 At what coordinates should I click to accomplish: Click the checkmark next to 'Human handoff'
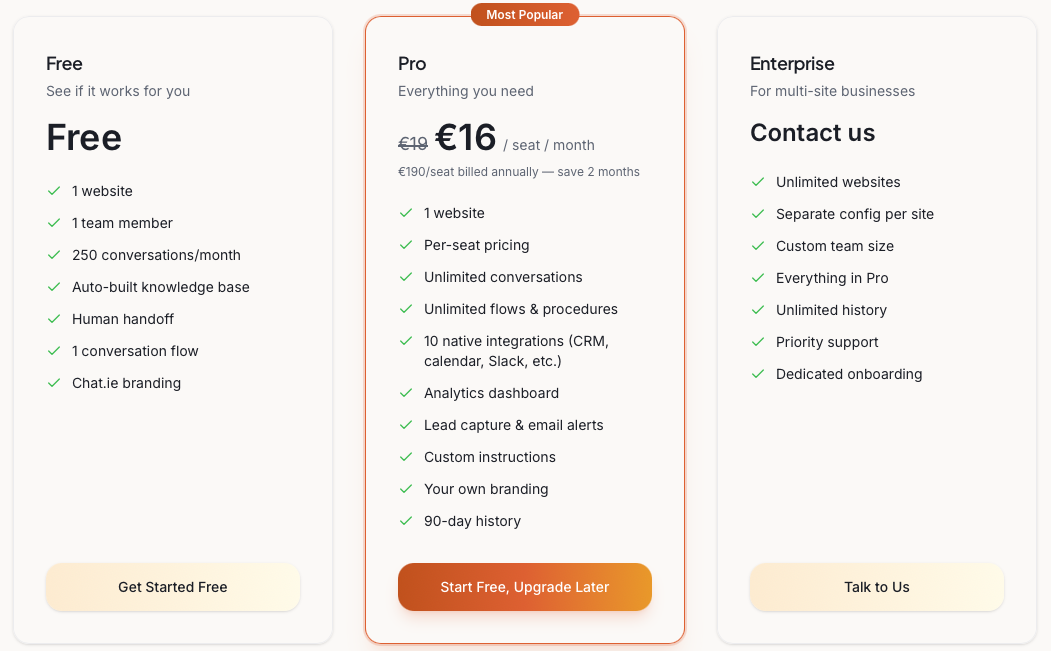pos(54,319)
